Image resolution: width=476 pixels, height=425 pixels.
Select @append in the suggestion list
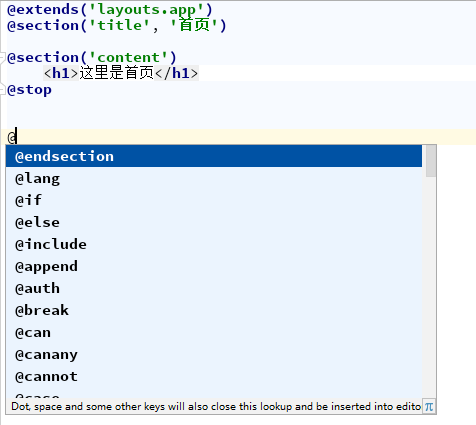coord(214,266)
